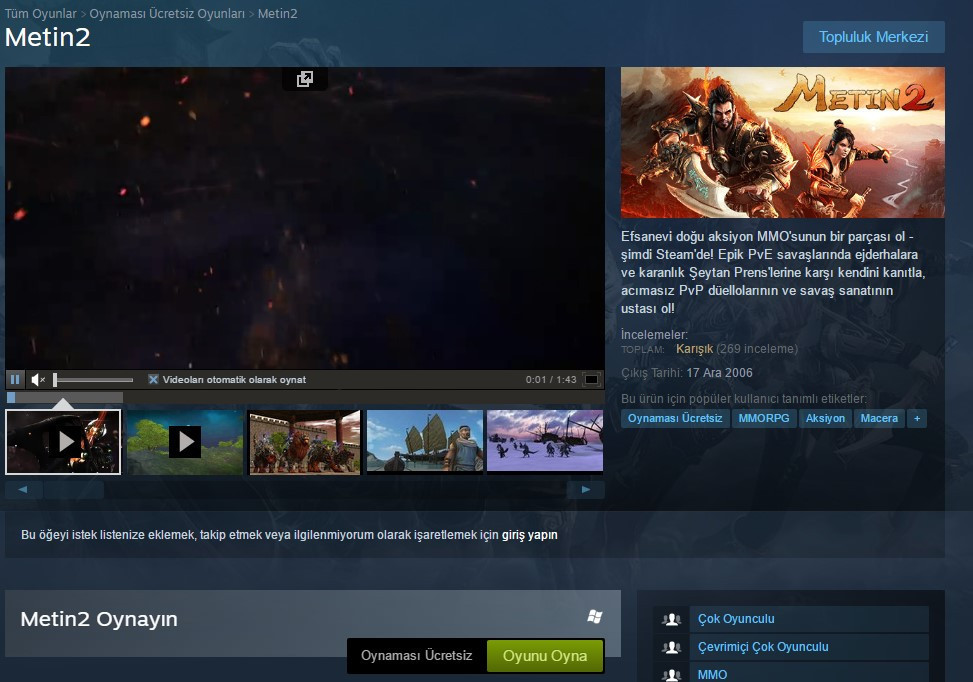Image resolution: width=973 pixels, height=682 pixels.
Task: Click the green Oyunu Oyna button
Action: [x=544, y=656]
